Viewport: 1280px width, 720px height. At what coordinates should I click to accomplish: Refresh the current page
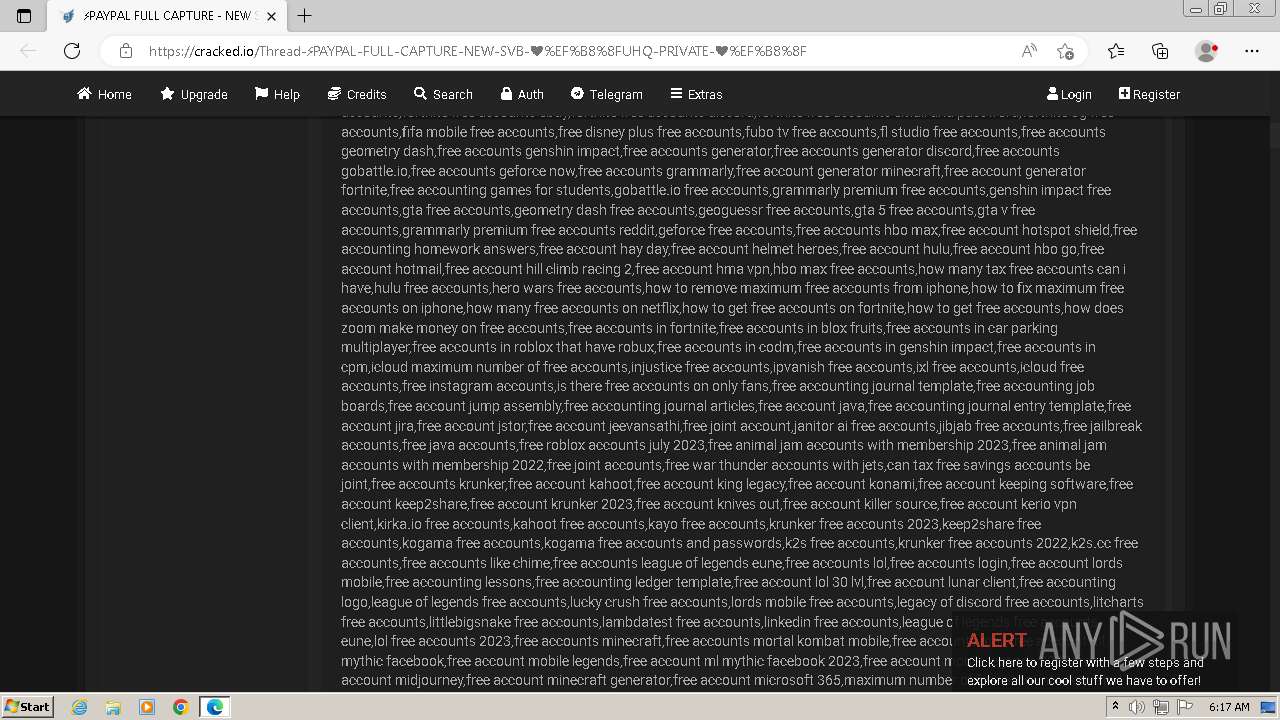tap(72, 51)
